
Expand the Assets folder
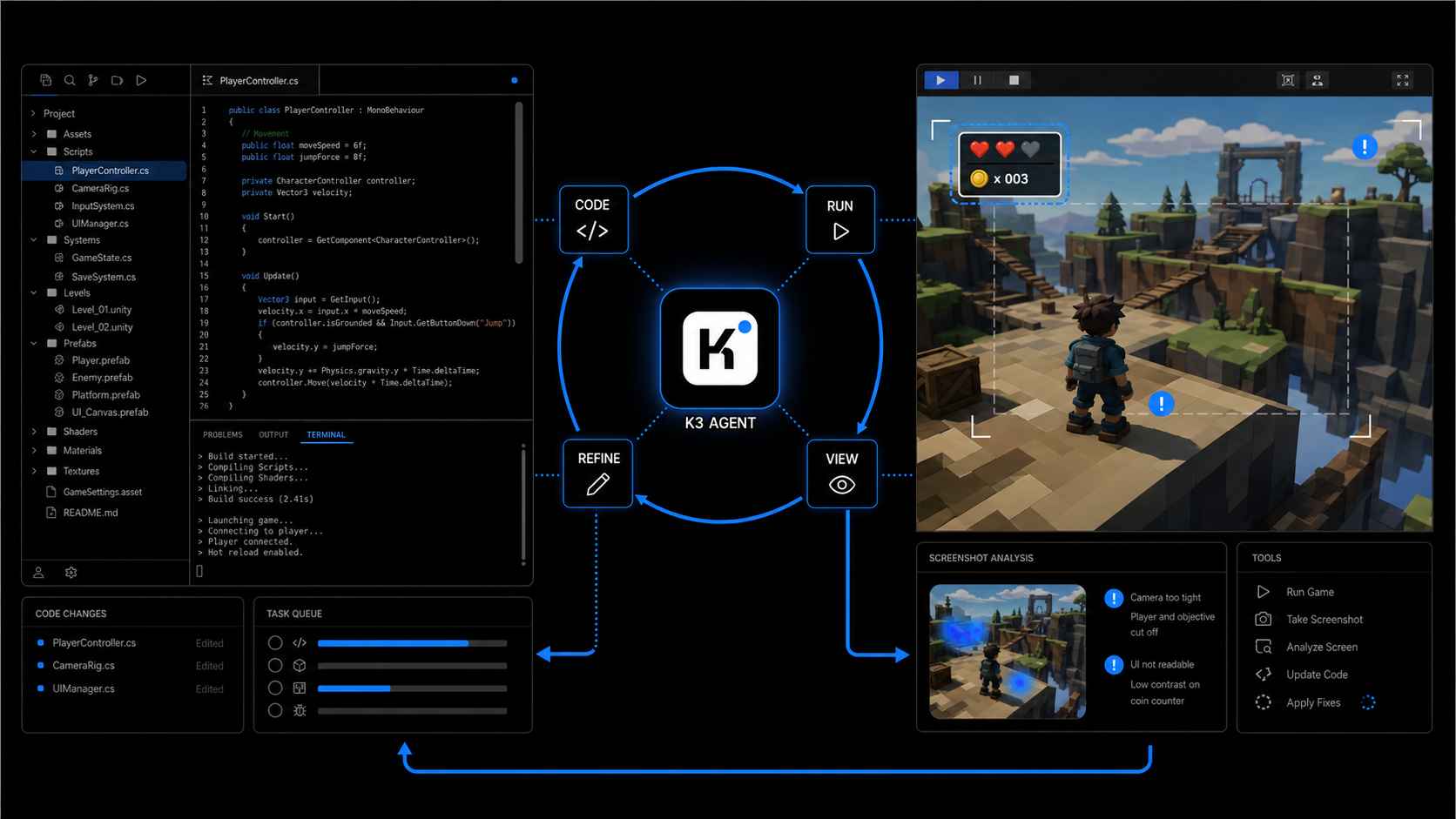33,134
